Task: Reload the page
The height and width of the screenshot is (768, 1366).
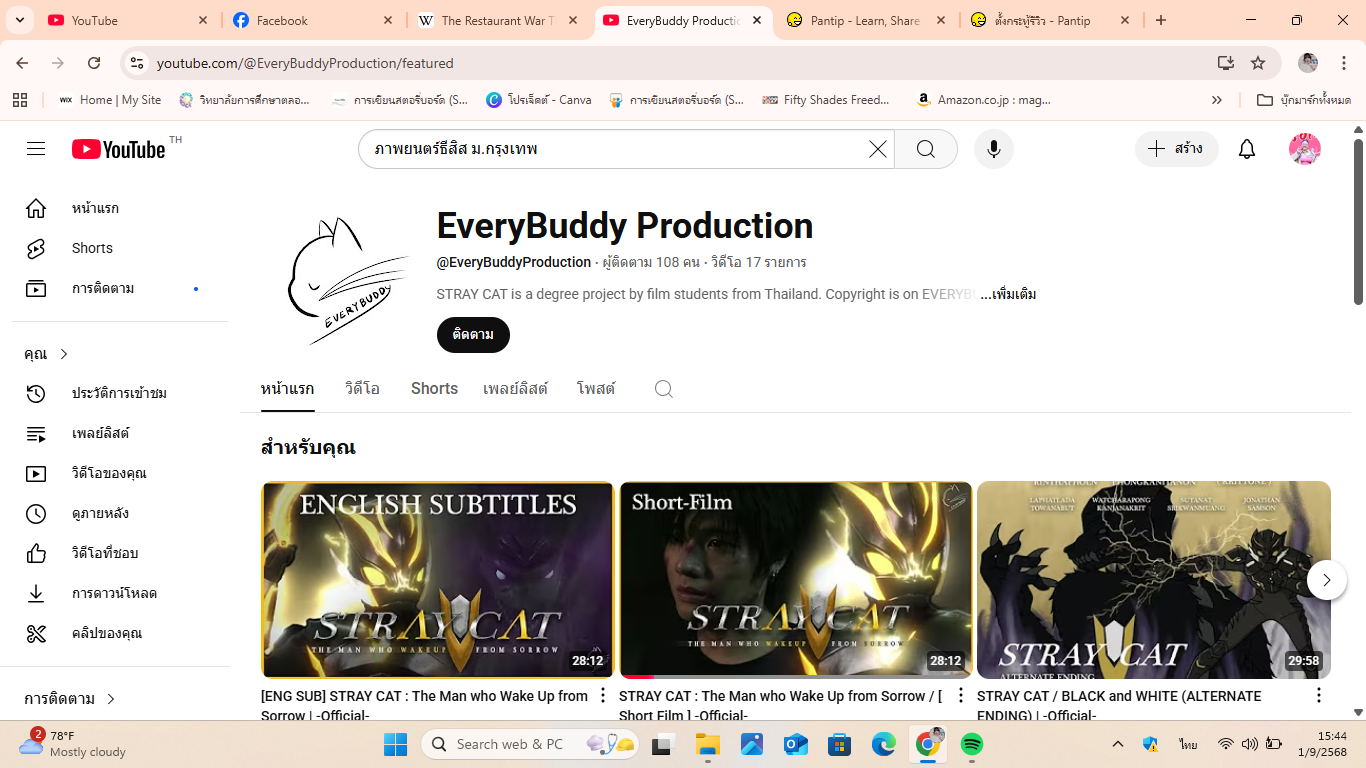Action: tap(94, 63)
